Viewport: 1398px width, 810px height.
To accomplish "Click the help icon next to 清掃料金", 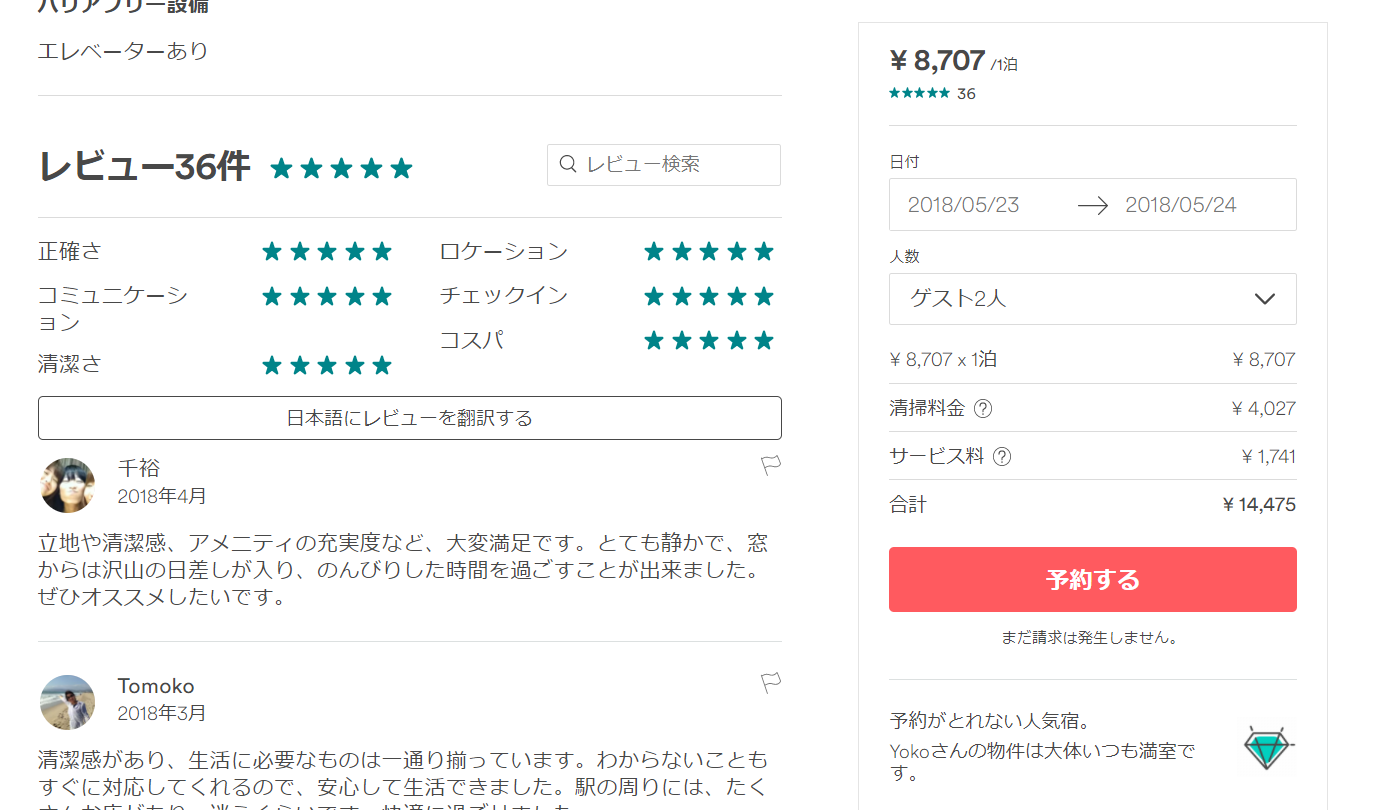I will pos(983,408).
